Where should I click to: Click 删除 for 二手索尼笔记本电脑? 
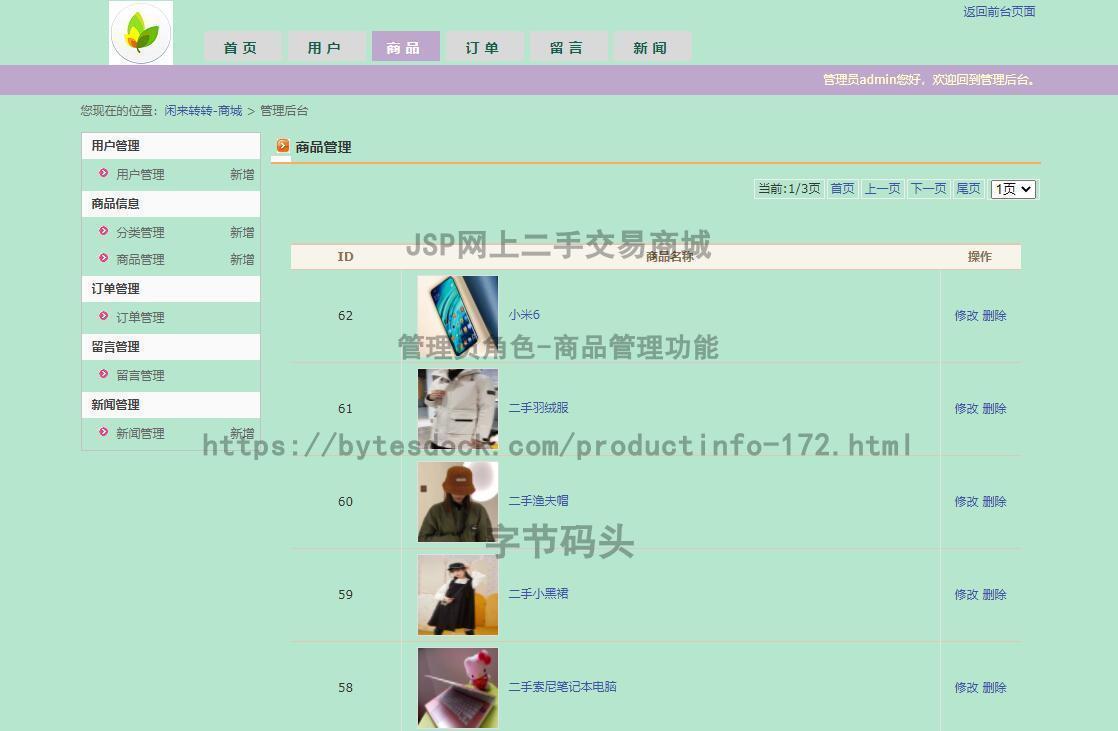pyautogui.click(x=994, y=687)
